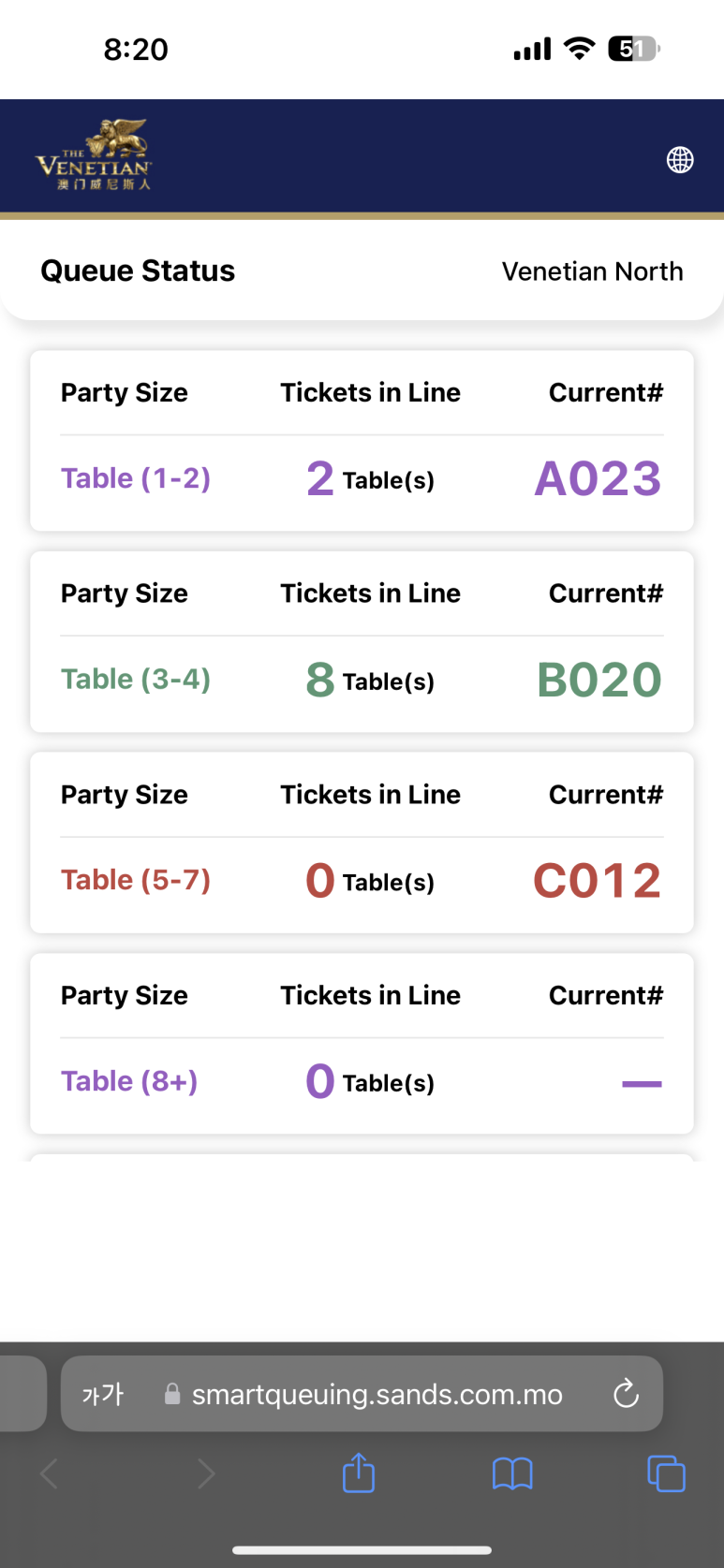Open the globe language selector icon
This screenshot has height=1568, width=724.
[680, 160]
